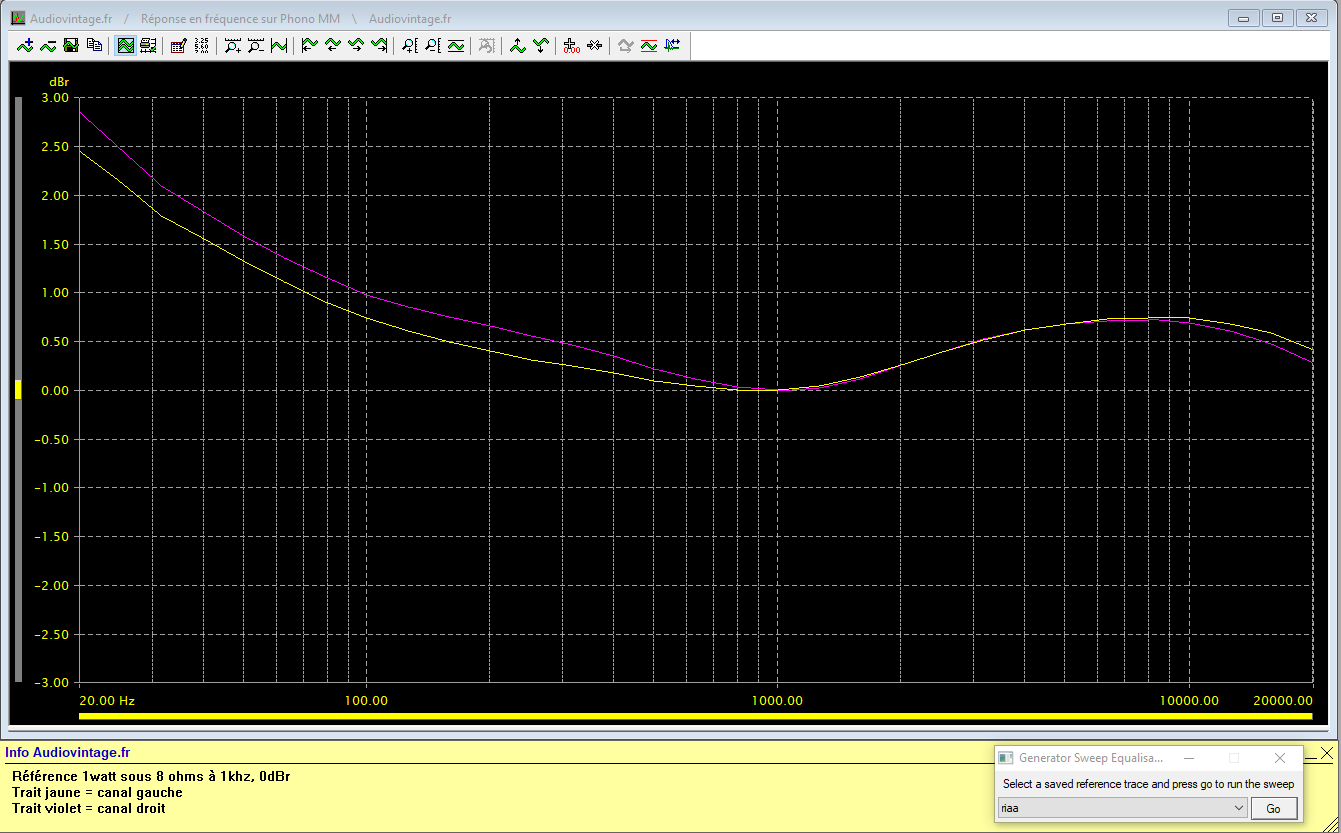Click the fit-width green wave between bars icon
Image resolution: width=1341 pixels, height=833 pixels.
click(279, 45)
